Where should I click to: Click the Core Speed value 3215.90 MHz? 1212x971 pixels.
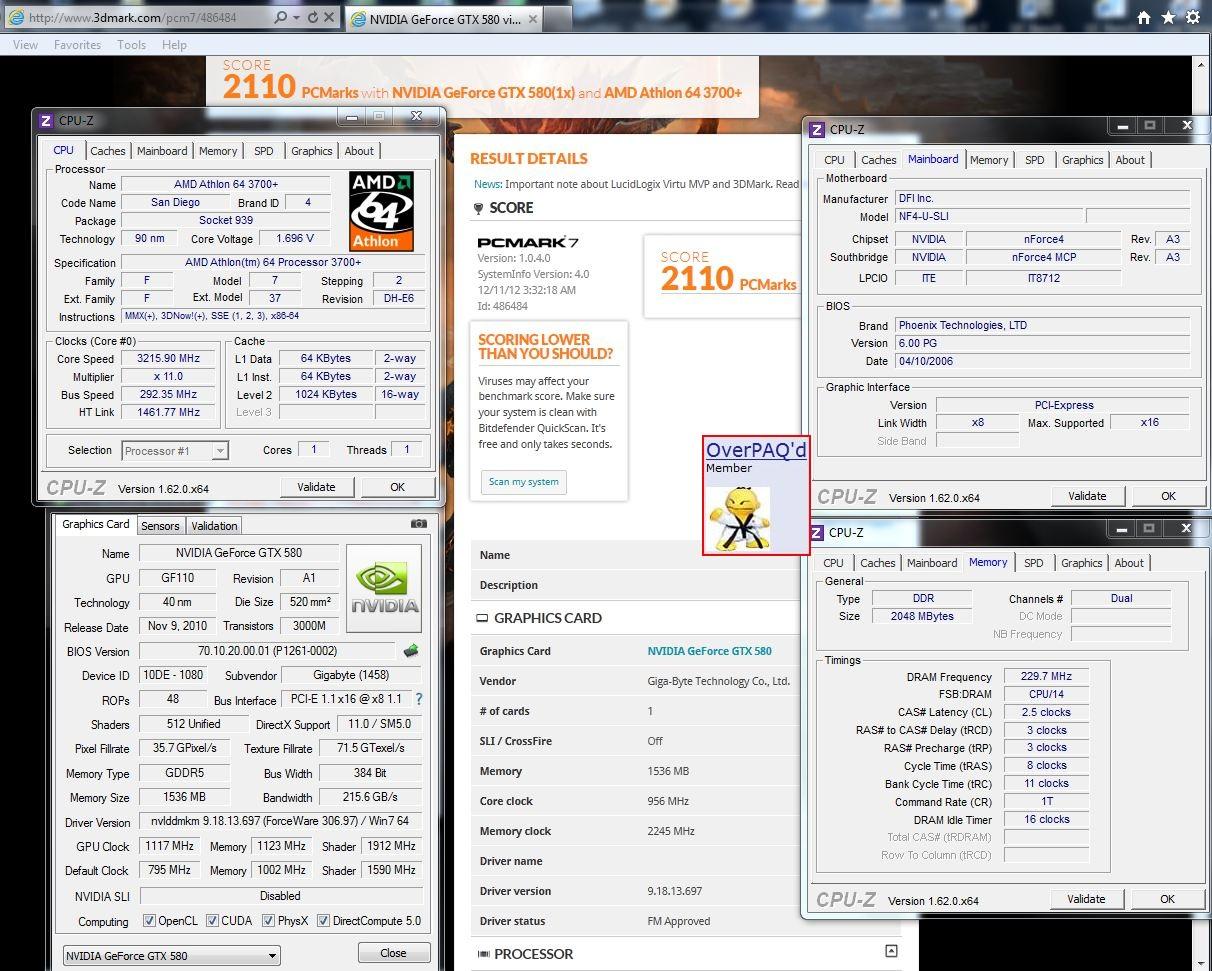pos(168,358)
